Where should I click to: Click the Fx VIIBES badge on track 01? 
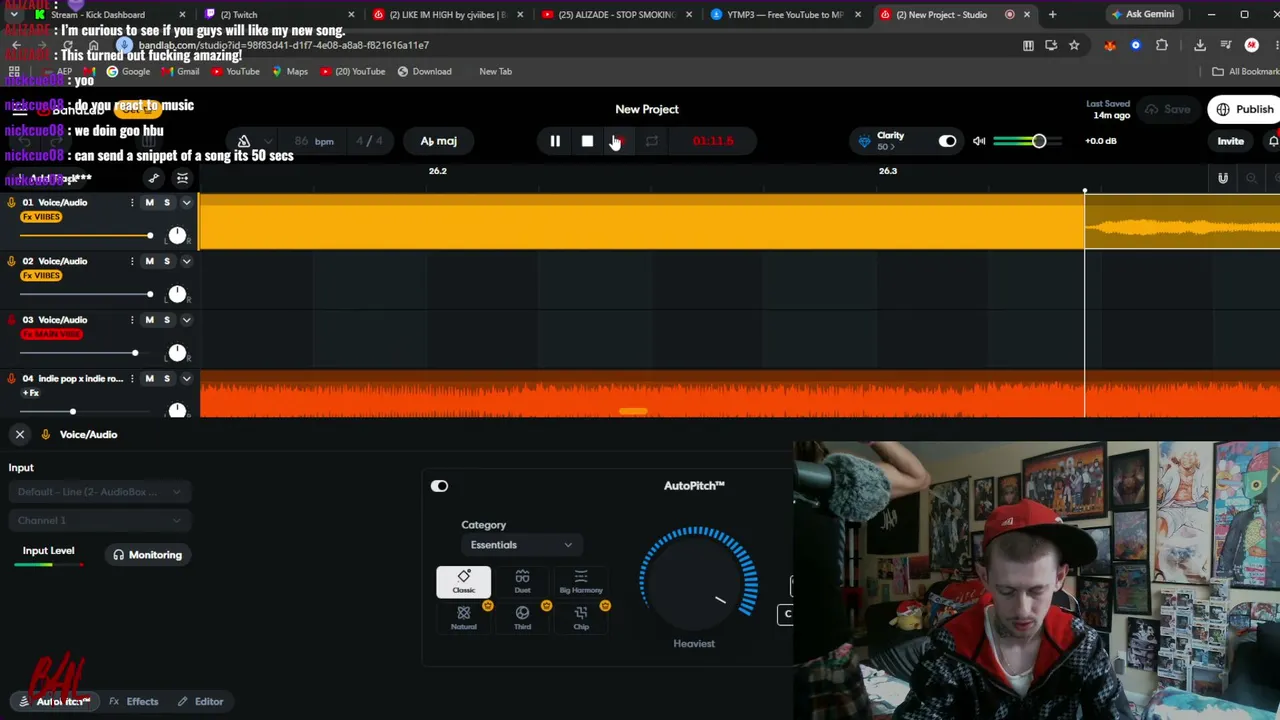41,217
